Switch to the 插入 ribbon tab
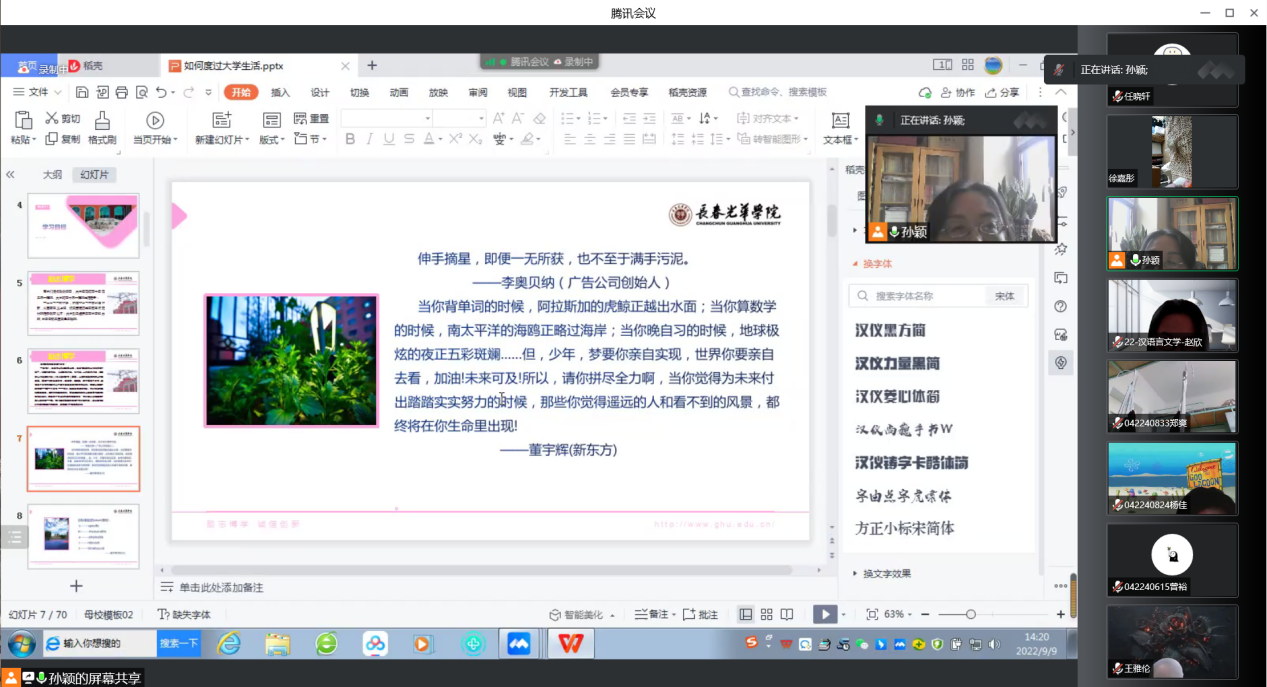The height and width of the screenshot is (687, 1267). point(280,92)
